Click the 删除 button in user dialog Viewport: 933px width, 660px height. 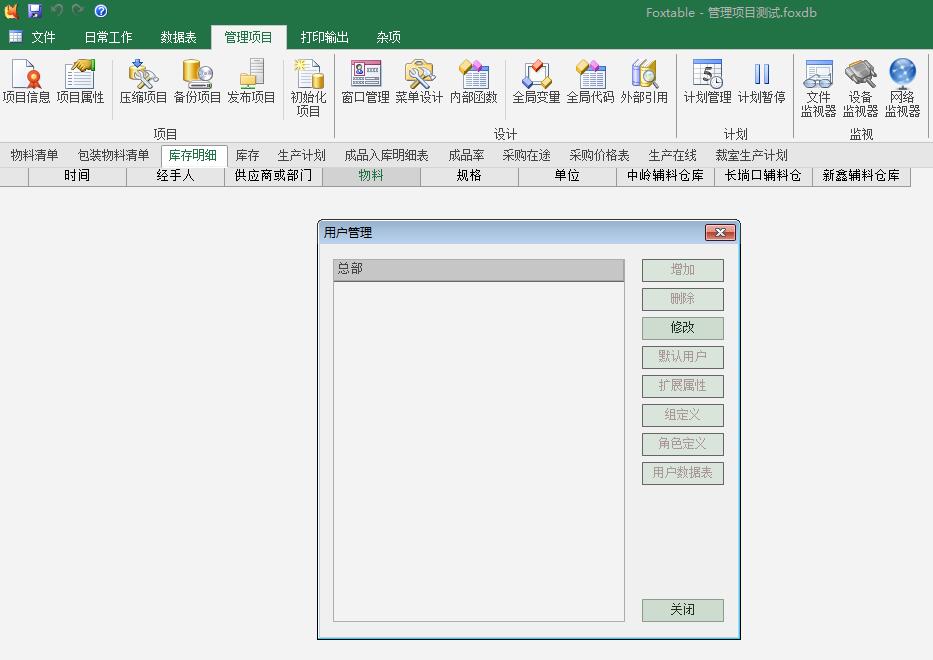682,299
